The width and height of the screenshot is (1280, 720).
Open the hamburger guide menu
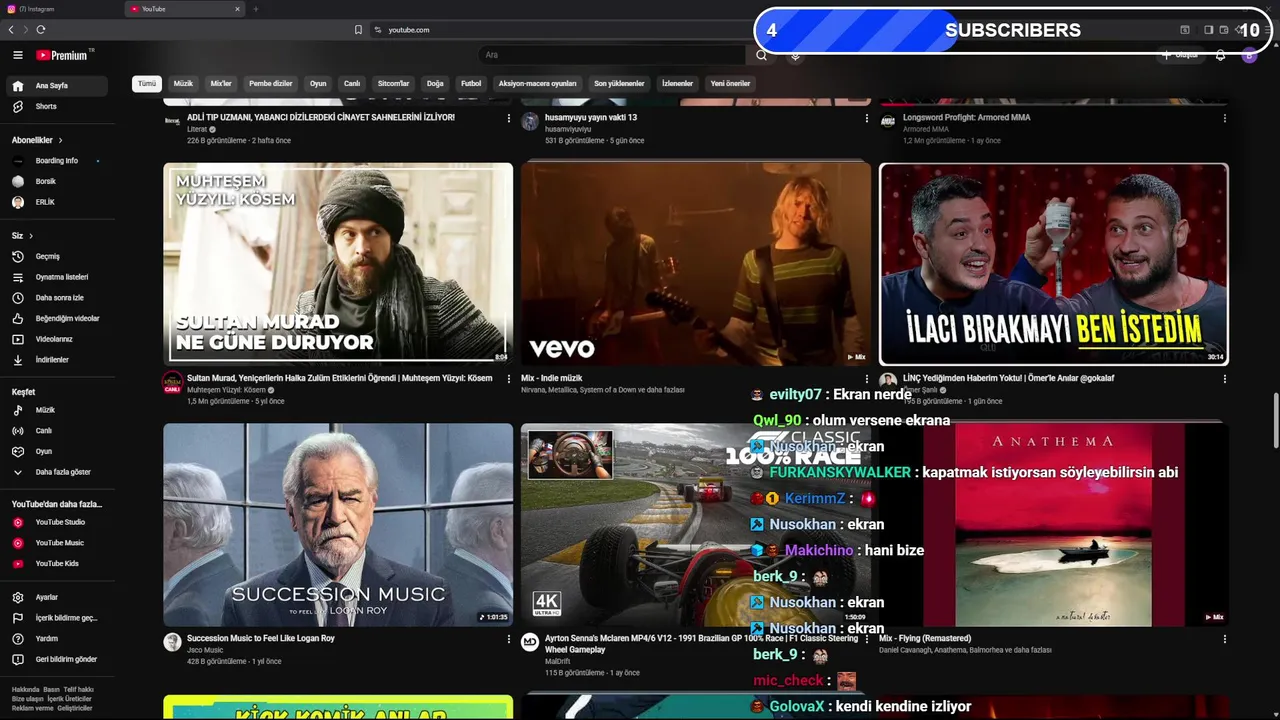tap(17, 55)
